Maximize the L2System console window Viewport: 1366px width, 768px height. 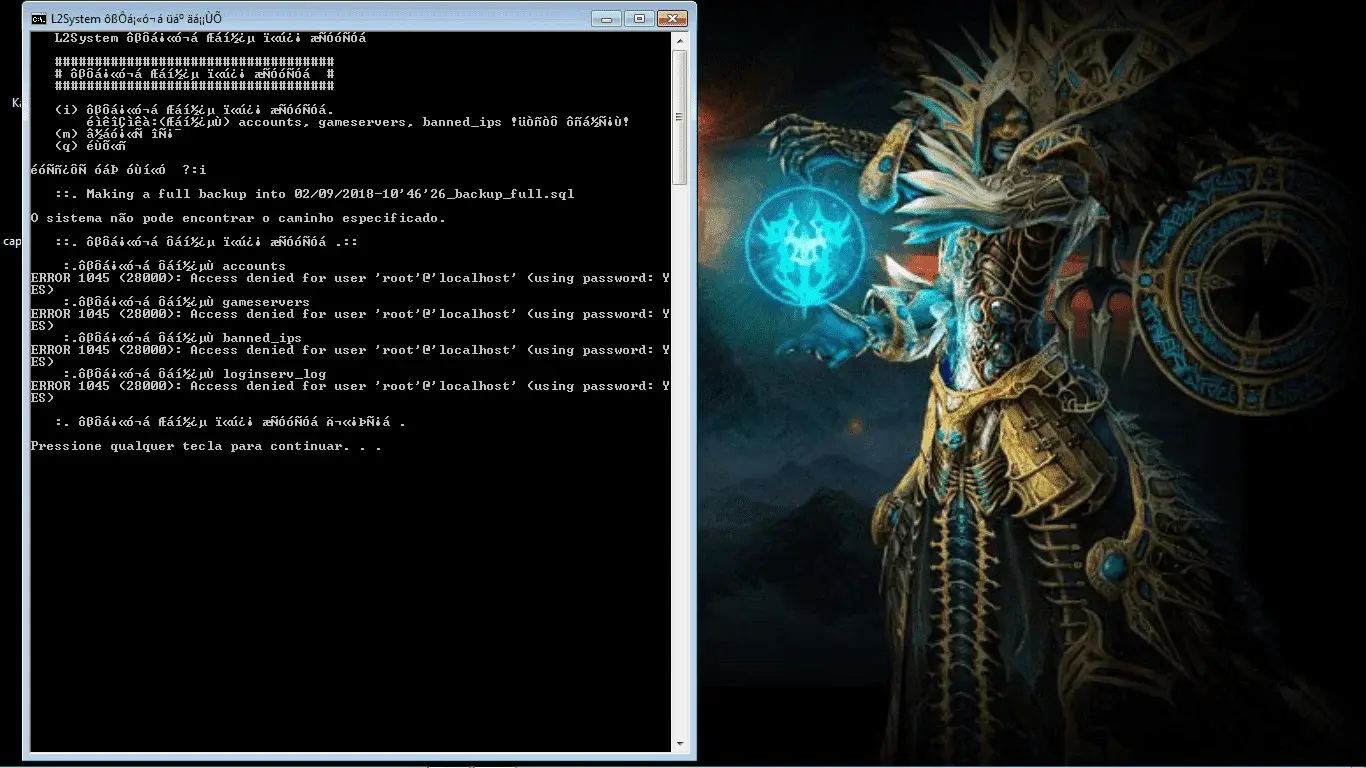(x=639, y=18)
